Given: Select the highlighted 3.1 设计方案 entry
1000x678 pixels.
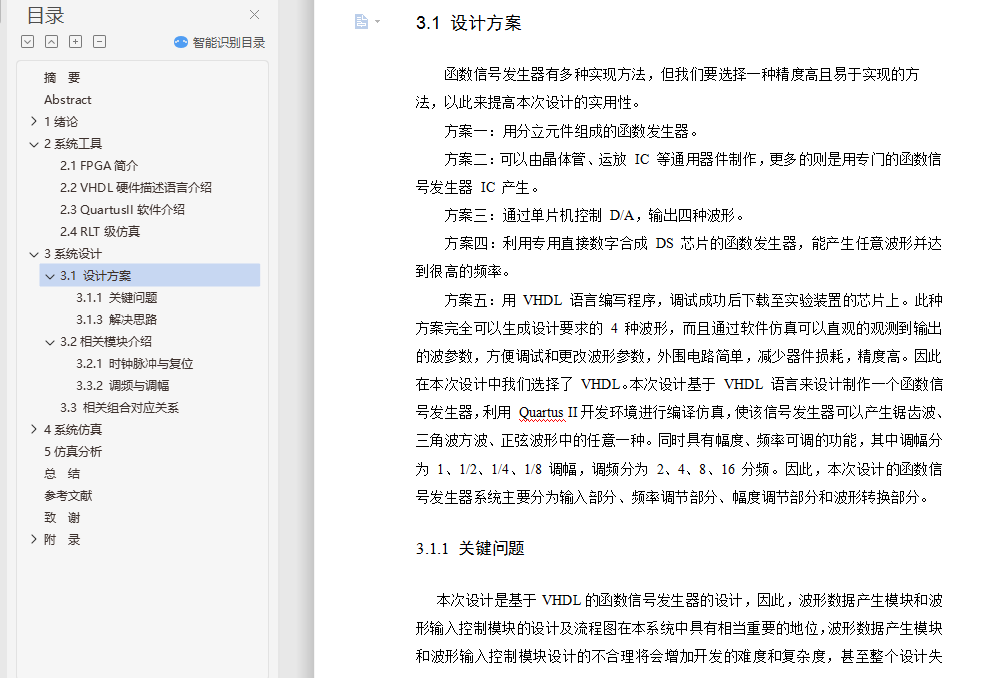Looking at the screenshot, I should 149,276.
